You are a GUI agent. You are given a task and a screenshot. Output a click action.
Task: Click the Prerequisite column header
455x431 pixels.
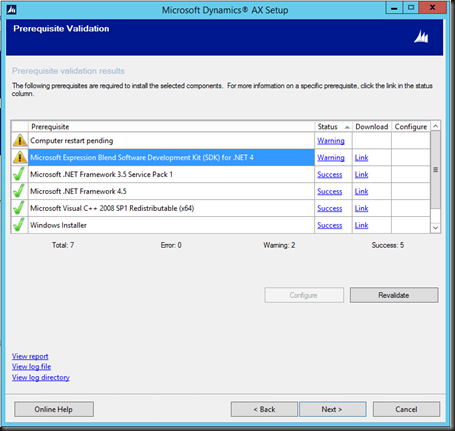coord(172,127)
